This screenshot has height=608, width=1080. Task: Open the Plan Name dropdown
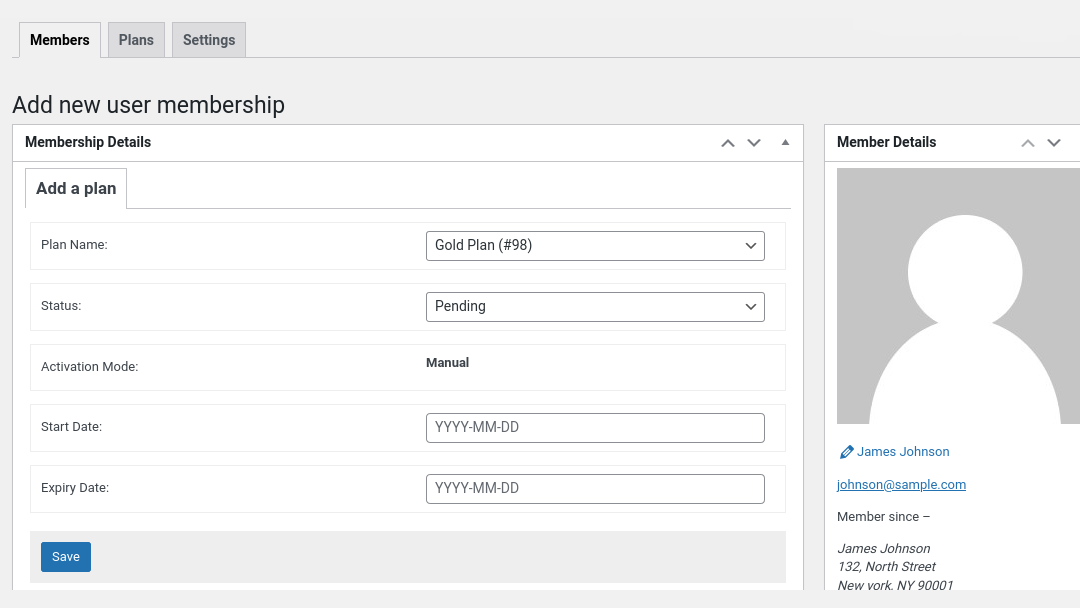[x=595, y=246]
